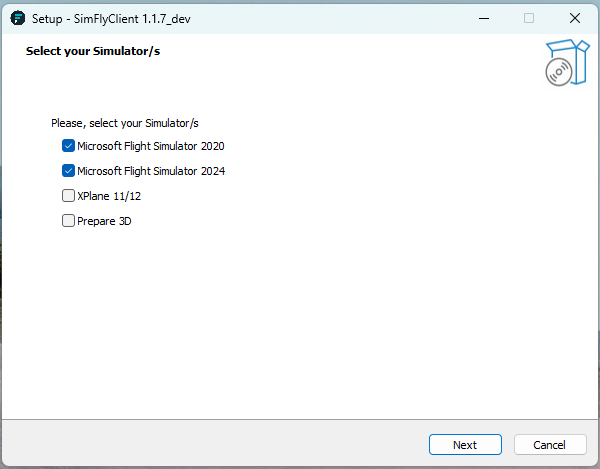600x469 pixels.
Task: Uncheck the Microsoft Flight Simulator 2020 checkbox
Action: coord(68,146)
